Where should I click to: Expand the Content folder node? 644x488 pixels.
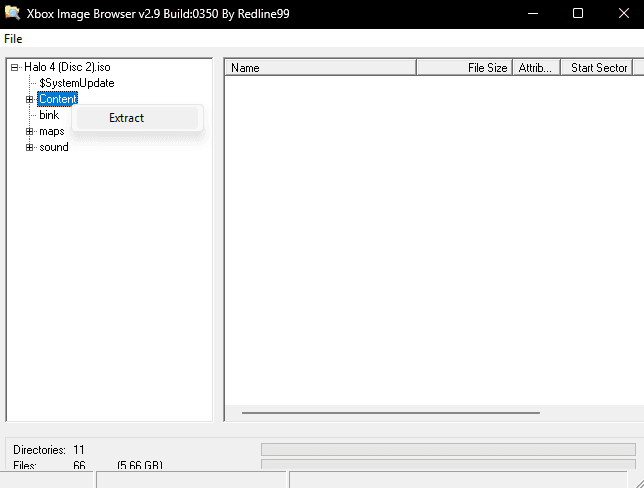[x=29, y=99]
